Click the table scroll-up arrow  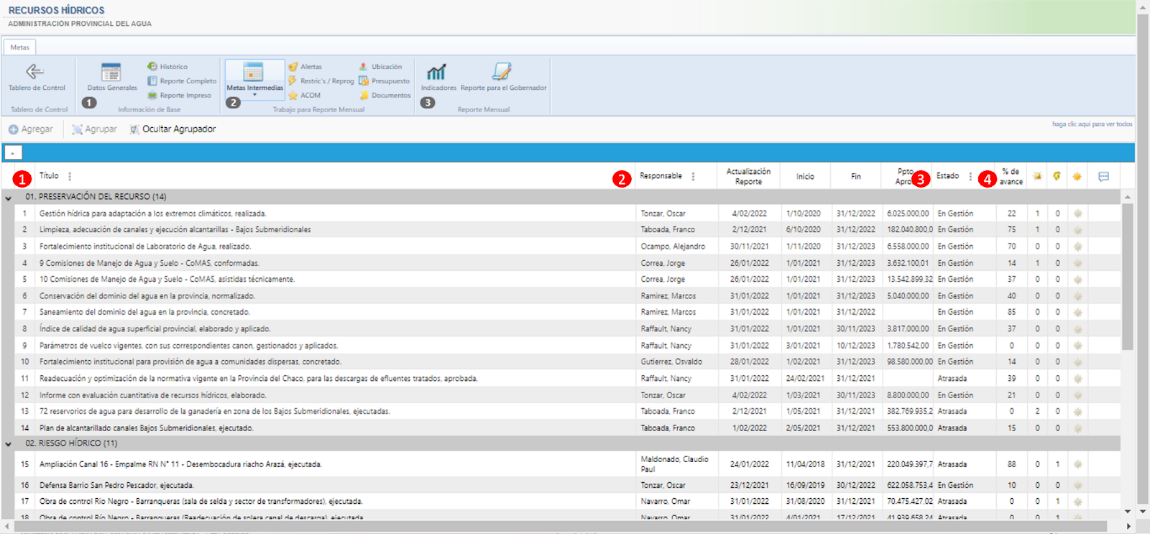pyautogui.click(x=1128, y=196)
